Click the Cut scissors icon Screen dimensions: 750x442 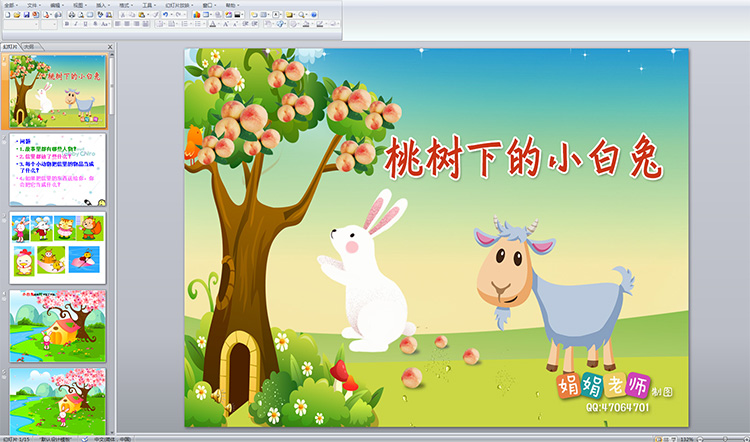tap(123, 15)
